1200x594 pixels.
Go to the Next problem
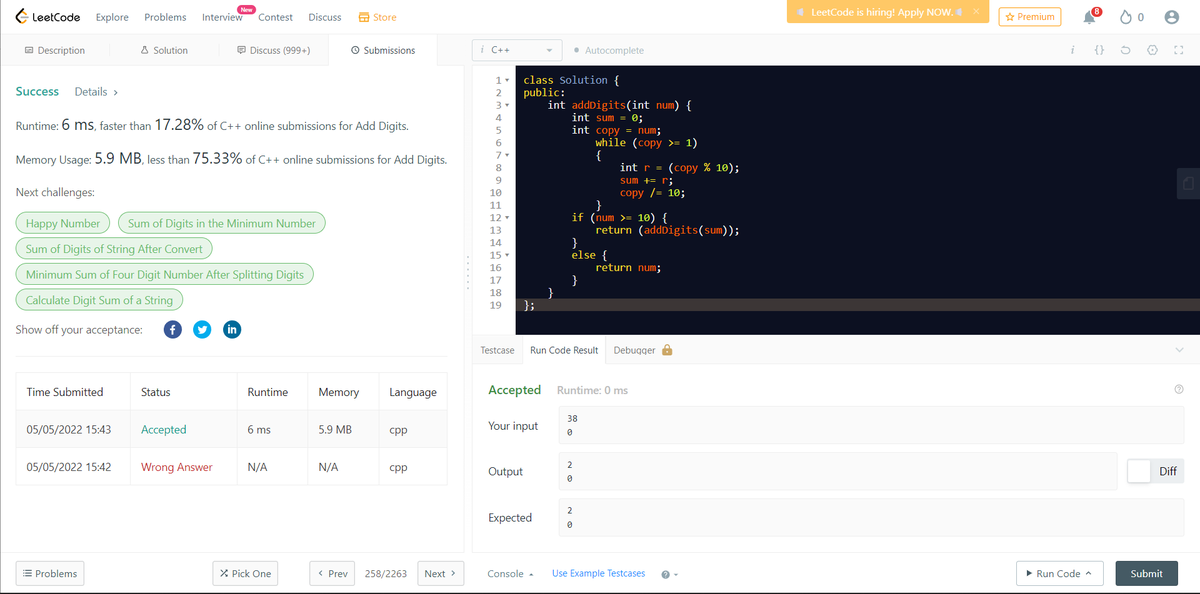(440, 573)
